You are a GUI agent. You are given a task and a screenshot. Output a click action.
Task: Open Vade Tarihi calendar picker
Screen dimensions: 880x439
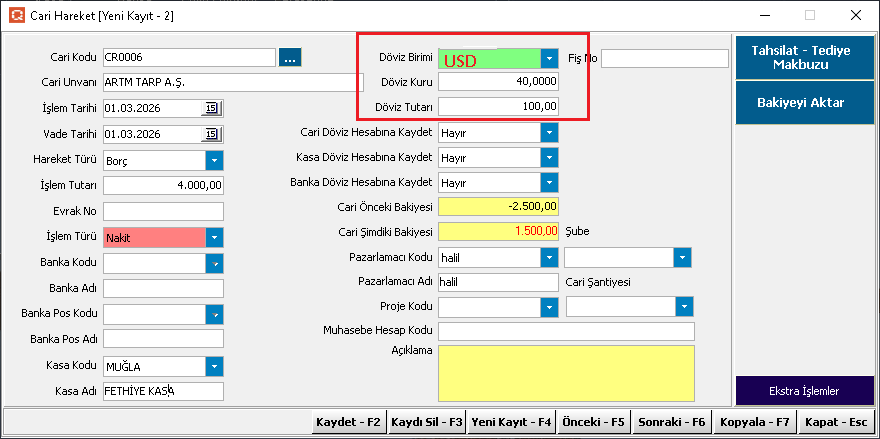(x=211, y=134)
